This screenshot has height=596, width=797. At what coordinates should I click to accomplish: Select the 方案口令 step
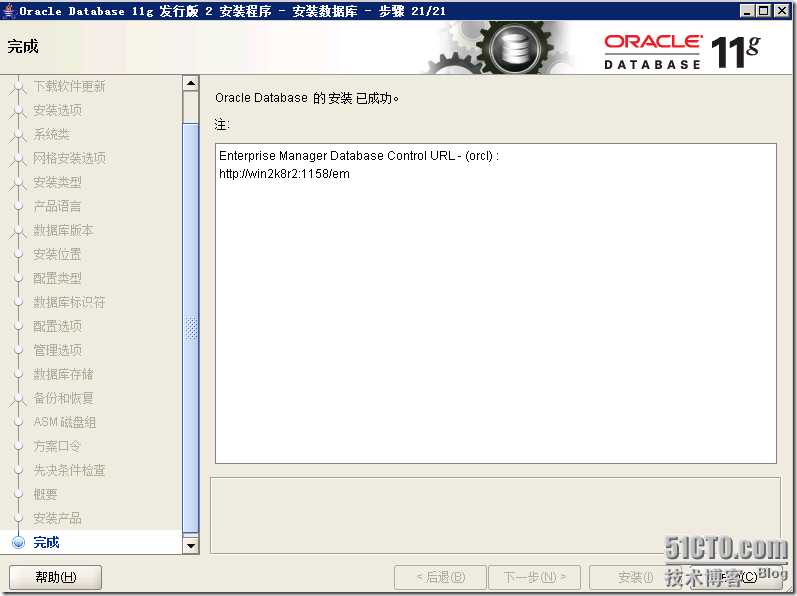[57, 446]
